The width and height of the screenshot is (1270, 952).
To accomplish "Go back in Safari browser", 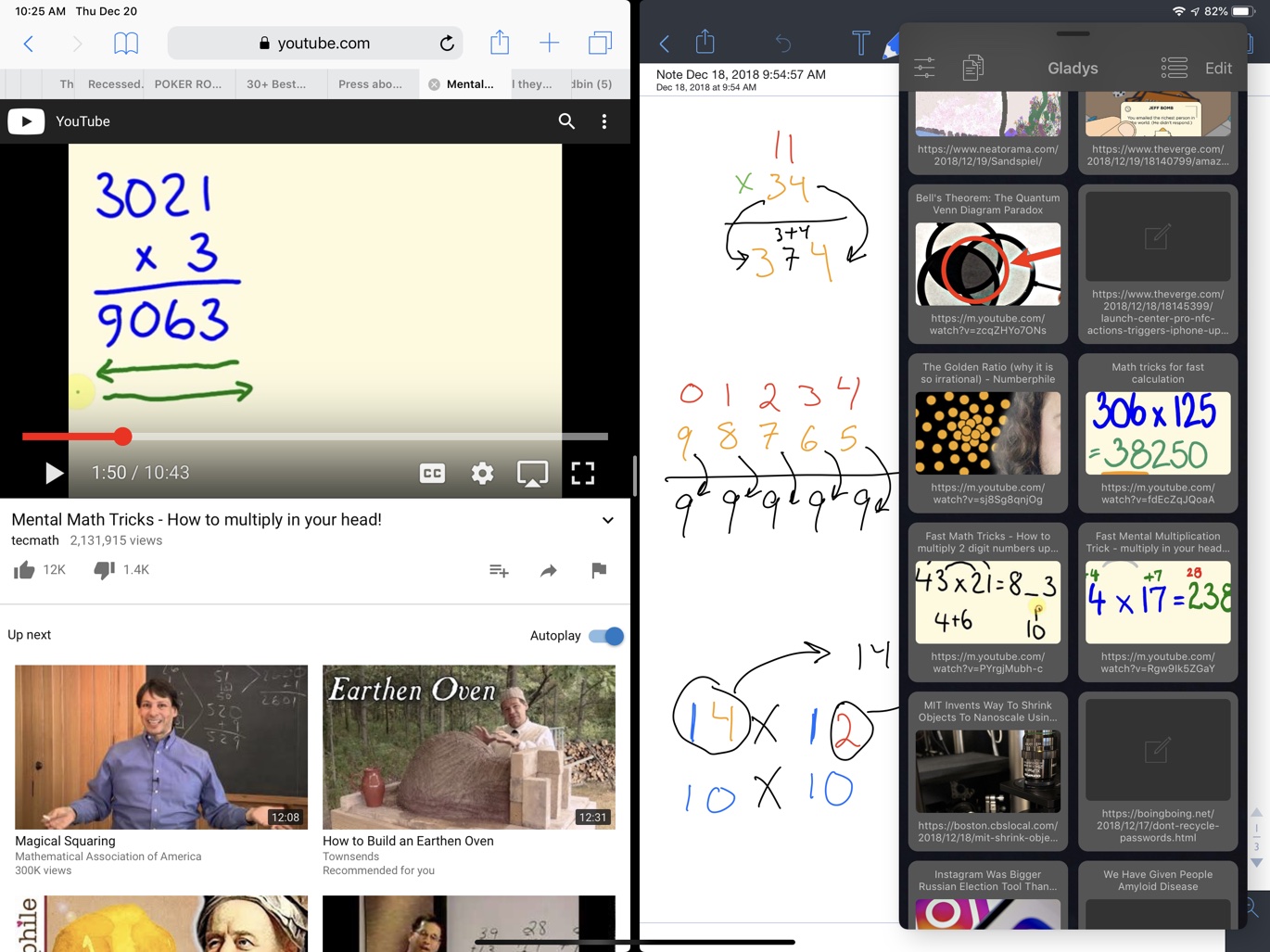I will (29, 44).
